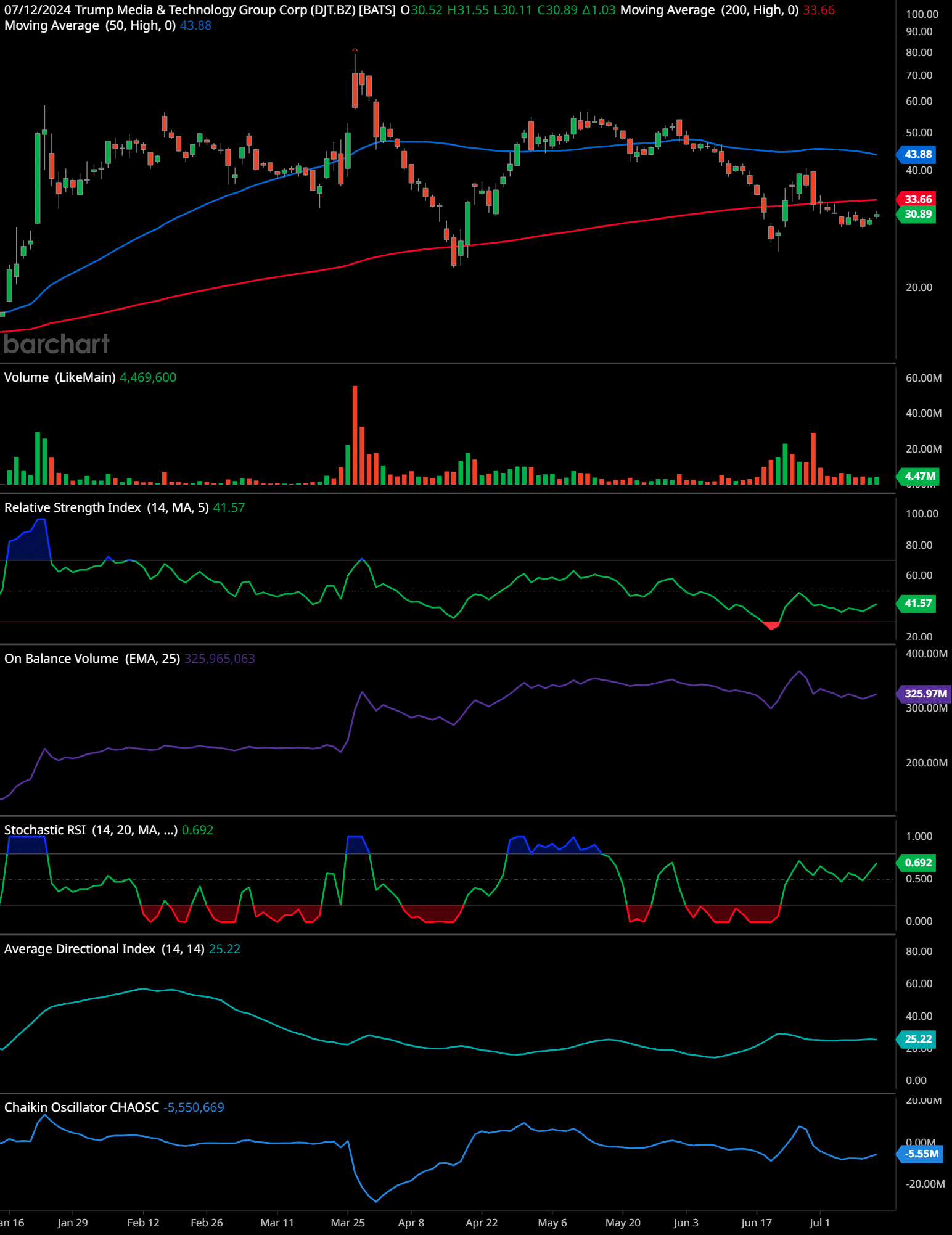Screen dimensions: 952x1235
Task: Click the Moving Average (50, High, 0) label
Action: 90,26
